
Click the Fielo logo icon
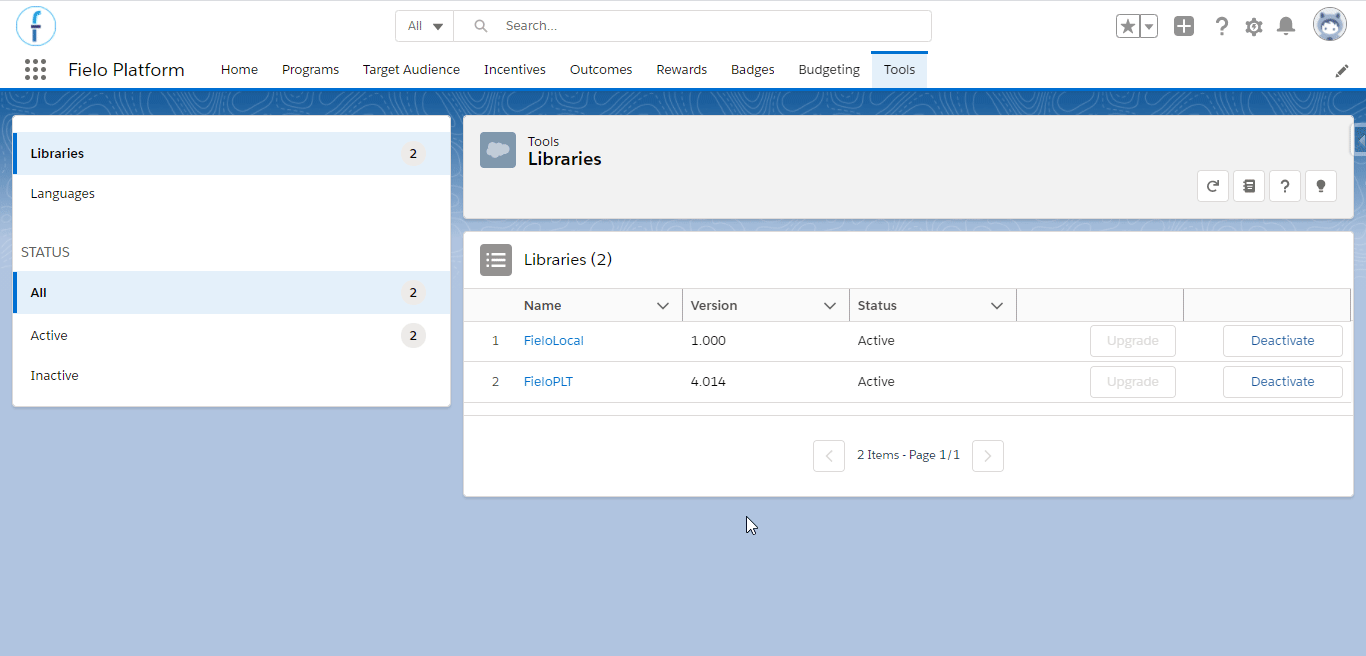click(x=36, y=26)
